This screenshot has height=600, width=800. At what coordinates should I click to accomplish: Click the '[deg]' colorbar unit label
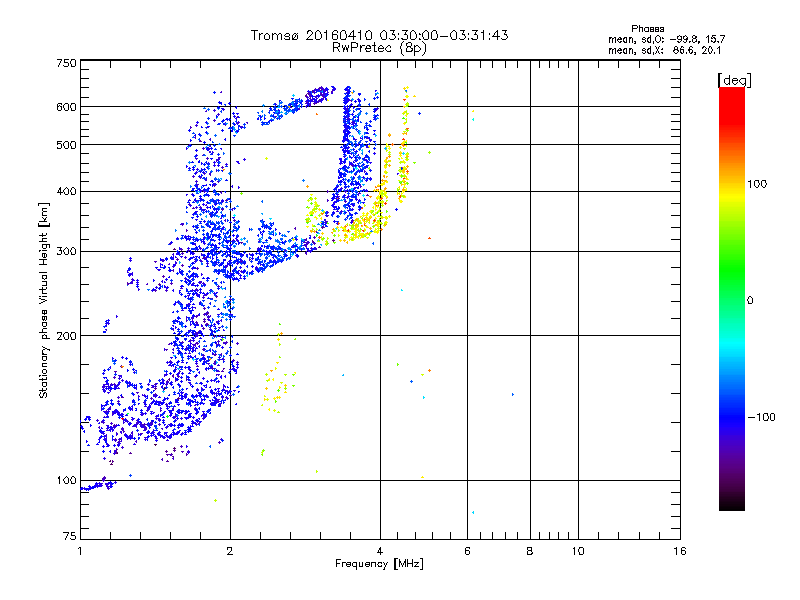click(734, 80)
